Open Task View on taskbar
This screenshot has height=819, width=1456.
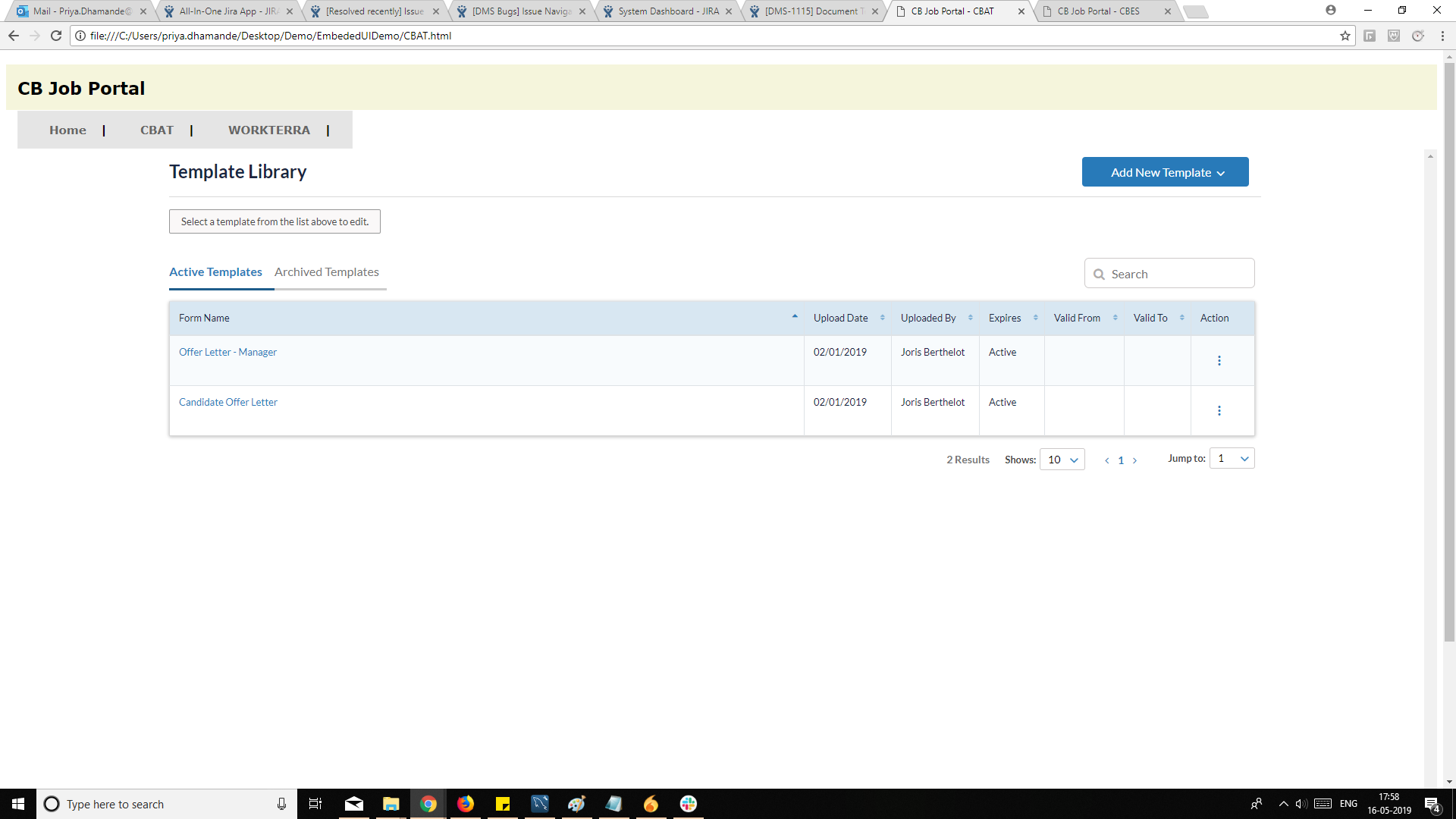click(315, 804)
